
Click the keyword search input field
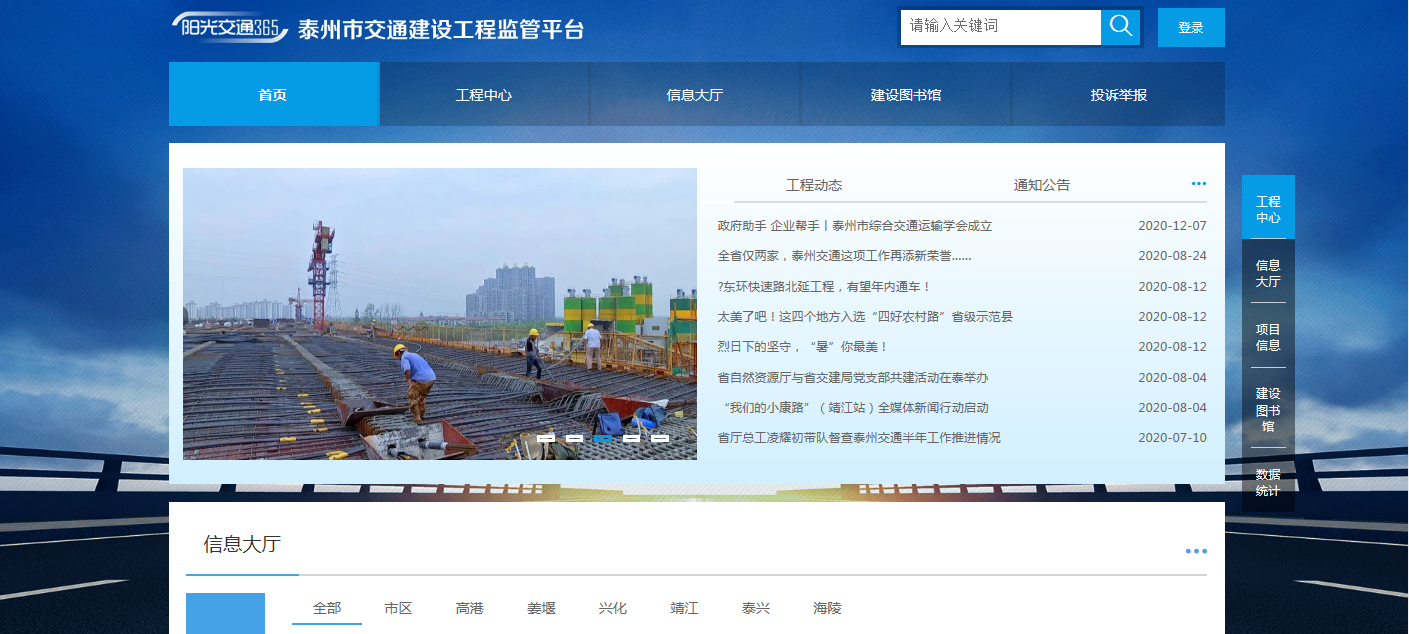(1000, 27)
